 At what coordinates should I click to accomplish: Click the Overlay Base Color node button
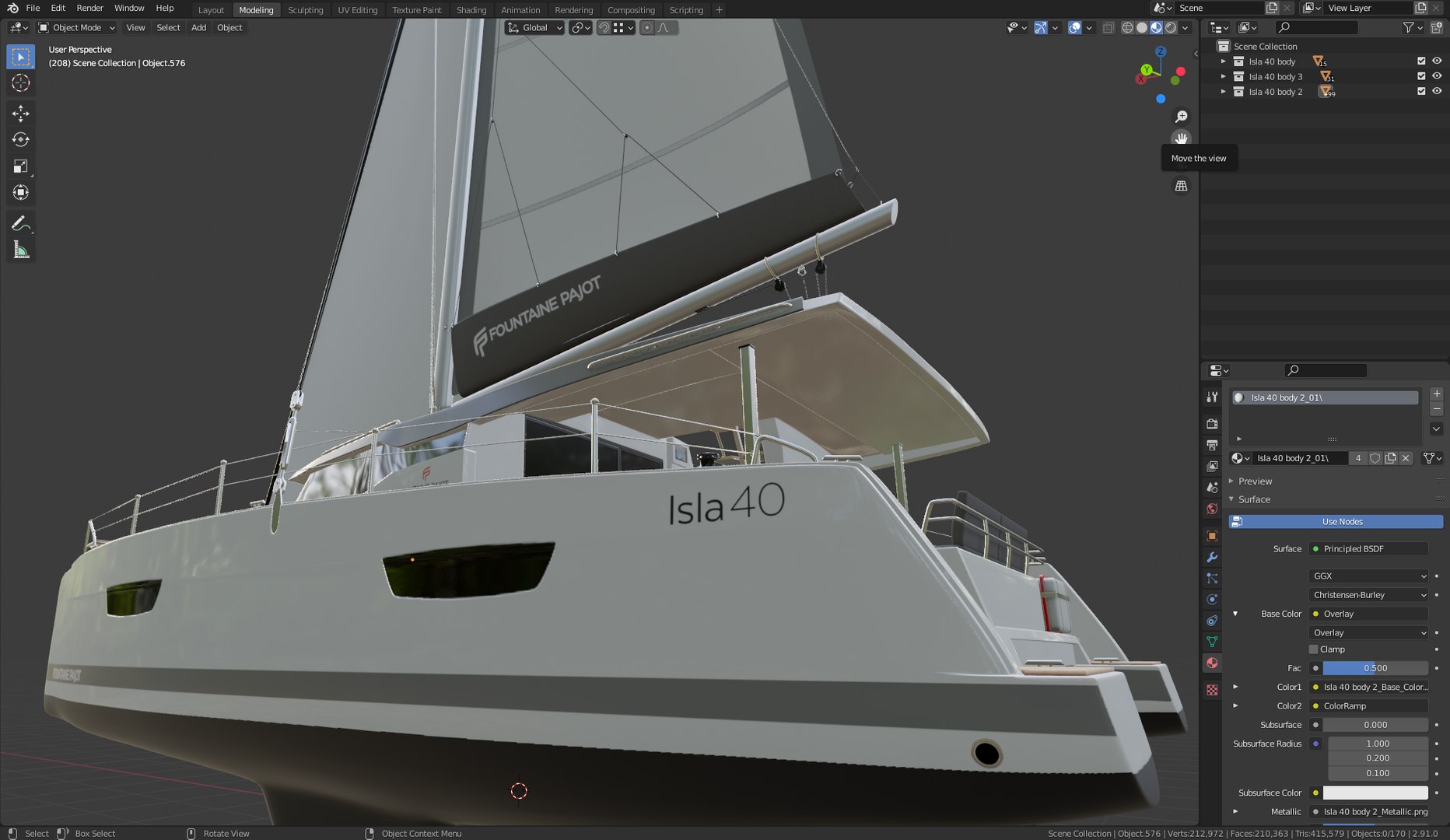click(1369, 614)
